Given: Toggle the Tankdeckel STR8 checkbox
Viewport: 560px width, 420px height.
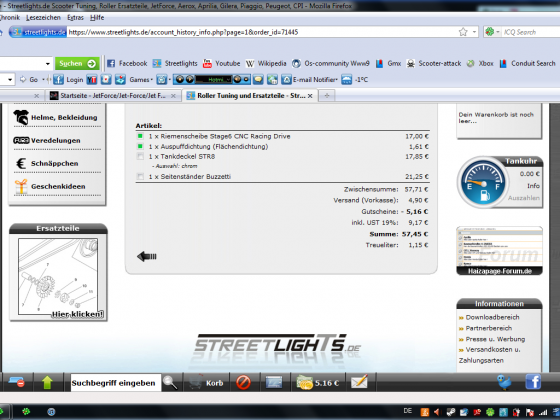Looking at the screenshot, I should [140, 156].
